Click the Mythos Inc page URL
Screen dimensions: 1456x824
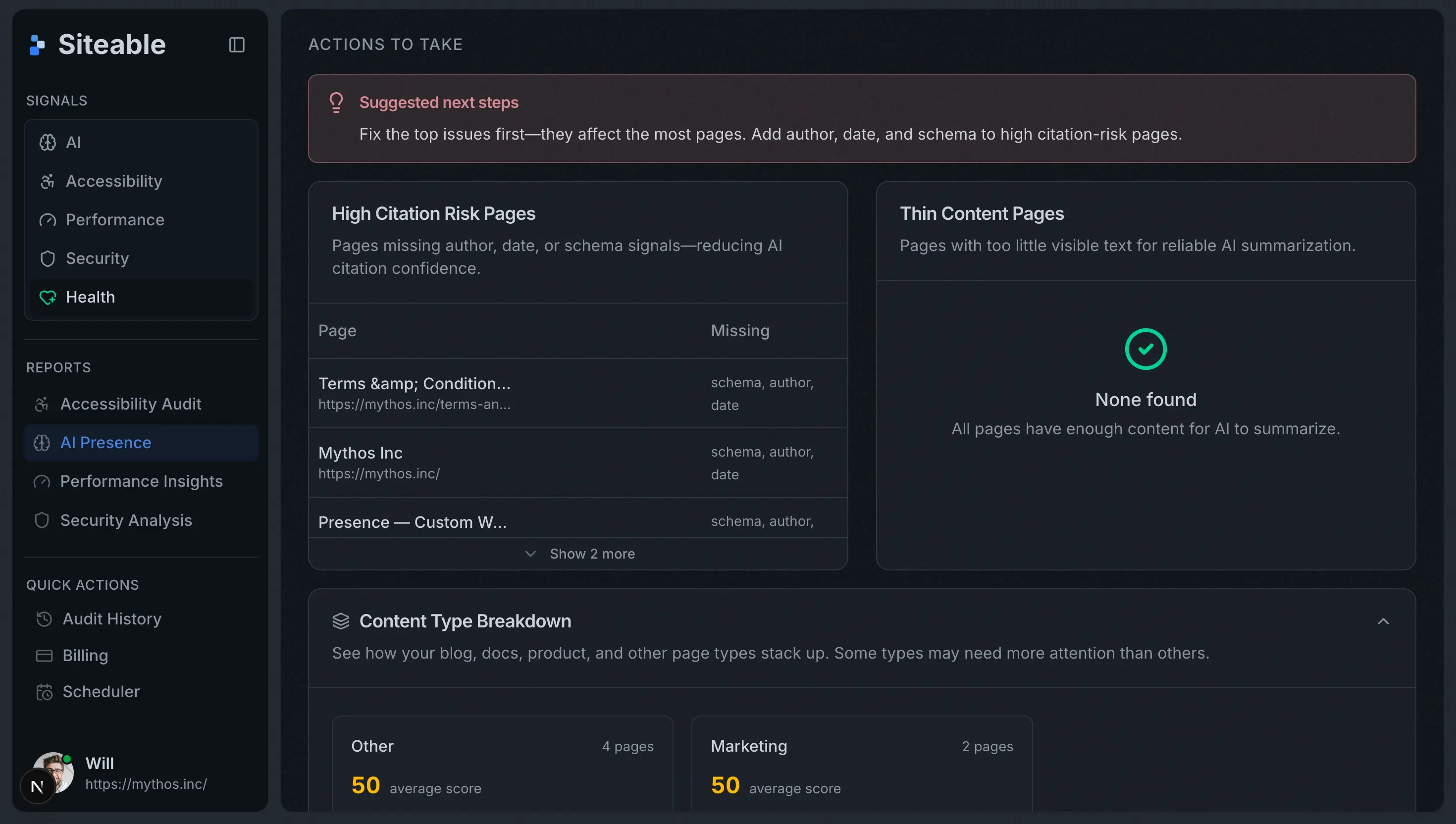(379, 474)
